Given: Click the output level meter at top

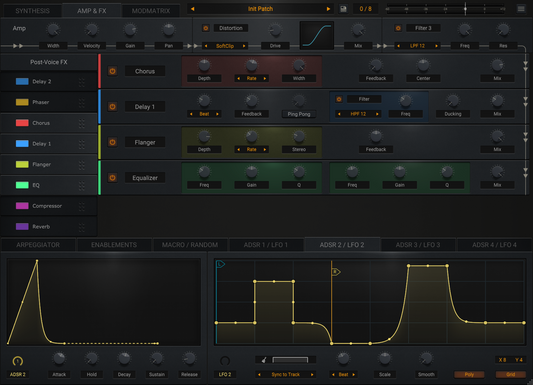Looking at the screenshot, I should (446, 9).
